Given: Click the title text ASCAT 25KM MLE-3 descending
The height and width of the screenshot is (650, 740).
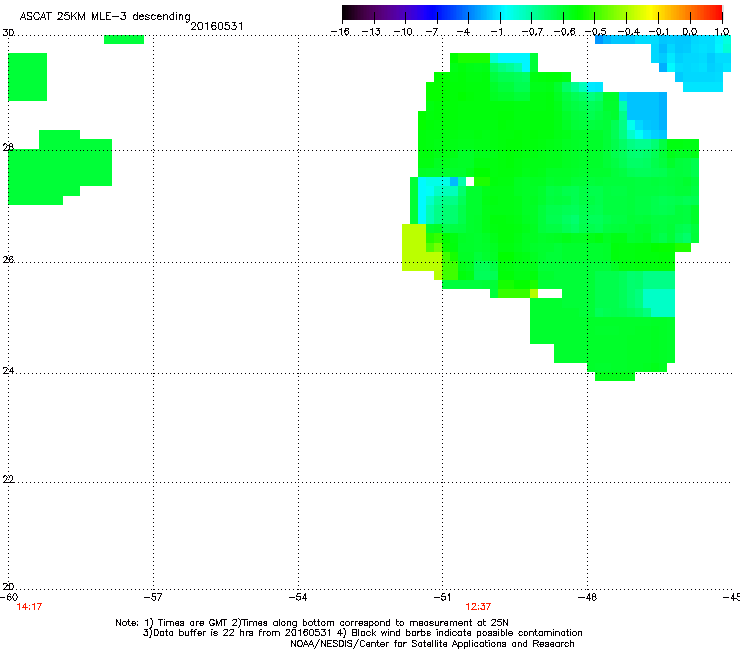Looking at the screenshot, I should coord(105,16).
